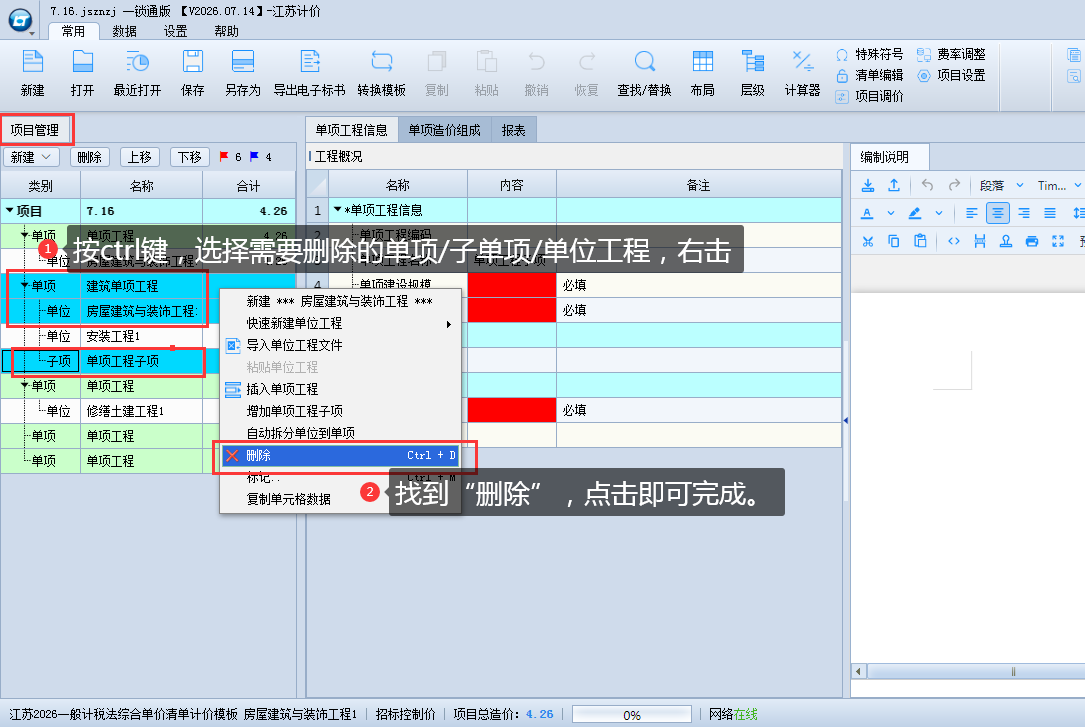The image size is (1085, 727).
Task: Click the cut scissors icon in the editor
Action: pos(868,241)
